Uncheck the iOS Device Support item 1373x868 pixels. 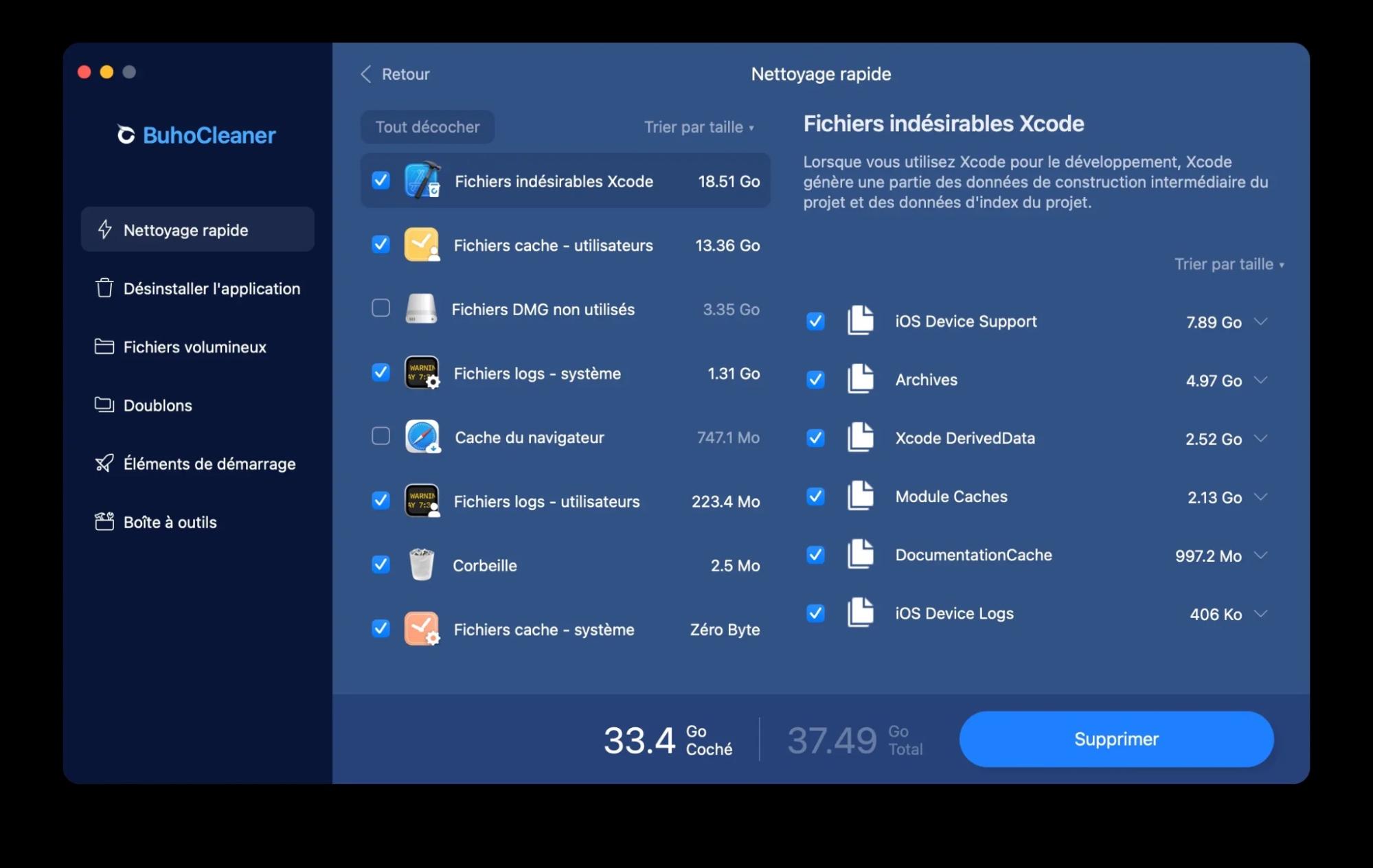(815, 321)
